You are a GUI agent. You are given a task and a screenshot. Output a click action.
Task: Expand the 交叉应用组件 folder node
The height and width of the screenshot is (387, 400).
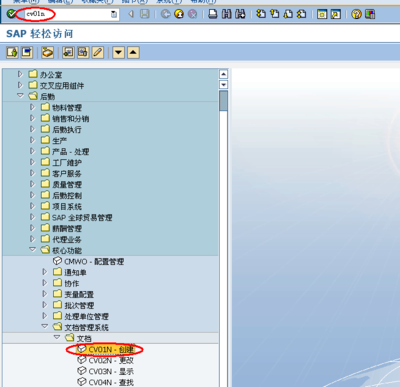coord(20,85)
